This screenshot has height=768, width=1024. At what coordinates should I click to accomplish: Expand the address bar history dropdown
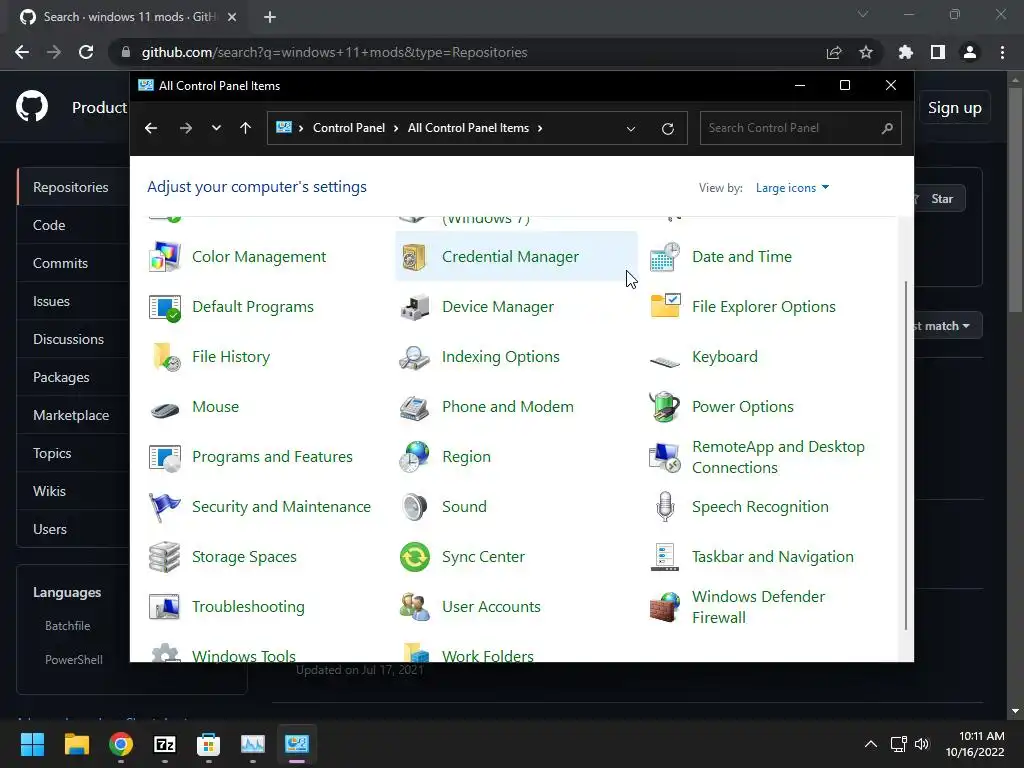[631, 129]
